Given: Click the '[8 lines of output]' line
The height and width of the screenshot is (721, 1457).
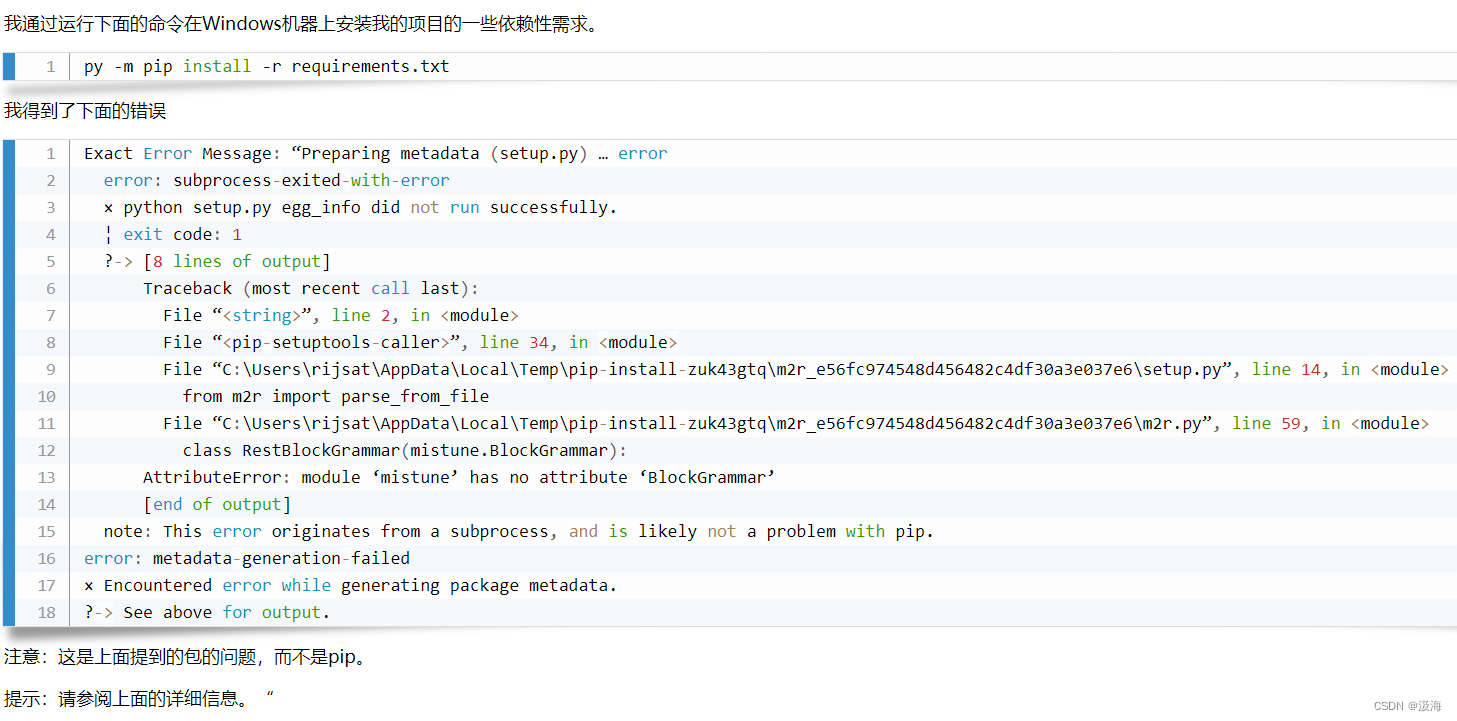Looking at the screenshot, I should click(x=217, y=262).
